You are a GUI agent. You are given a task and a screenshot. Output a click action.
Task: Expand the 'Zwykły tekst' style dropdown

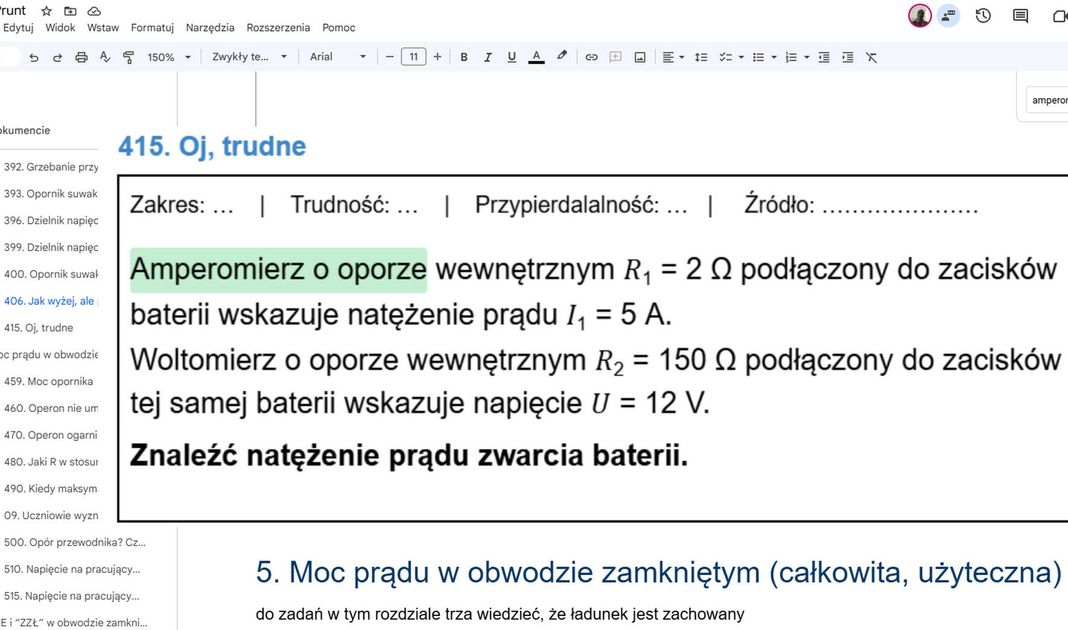tap(249, 57)
